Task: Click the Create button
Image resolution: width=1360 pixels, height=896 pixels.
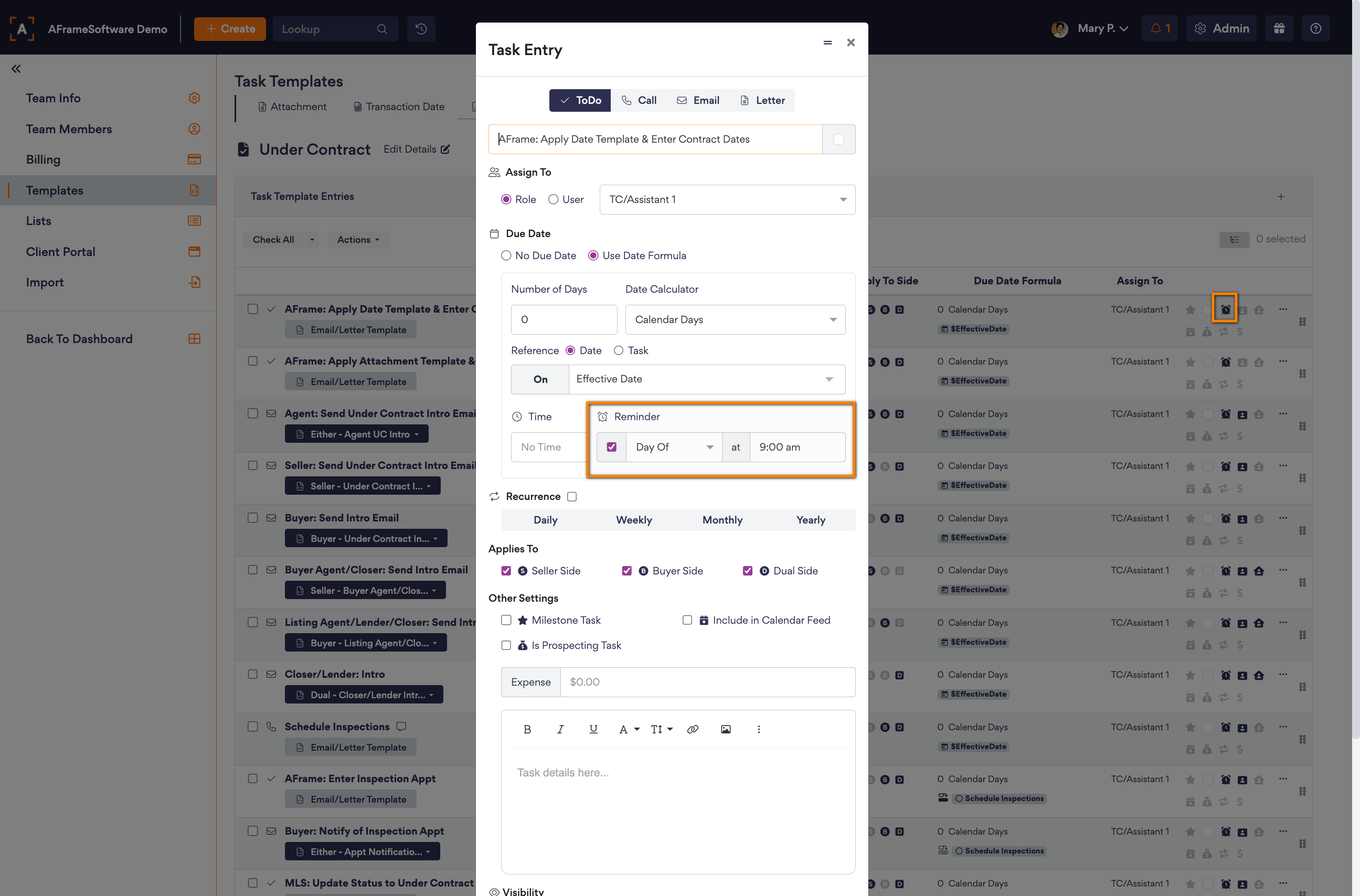Action: click(x=230, y=28)
